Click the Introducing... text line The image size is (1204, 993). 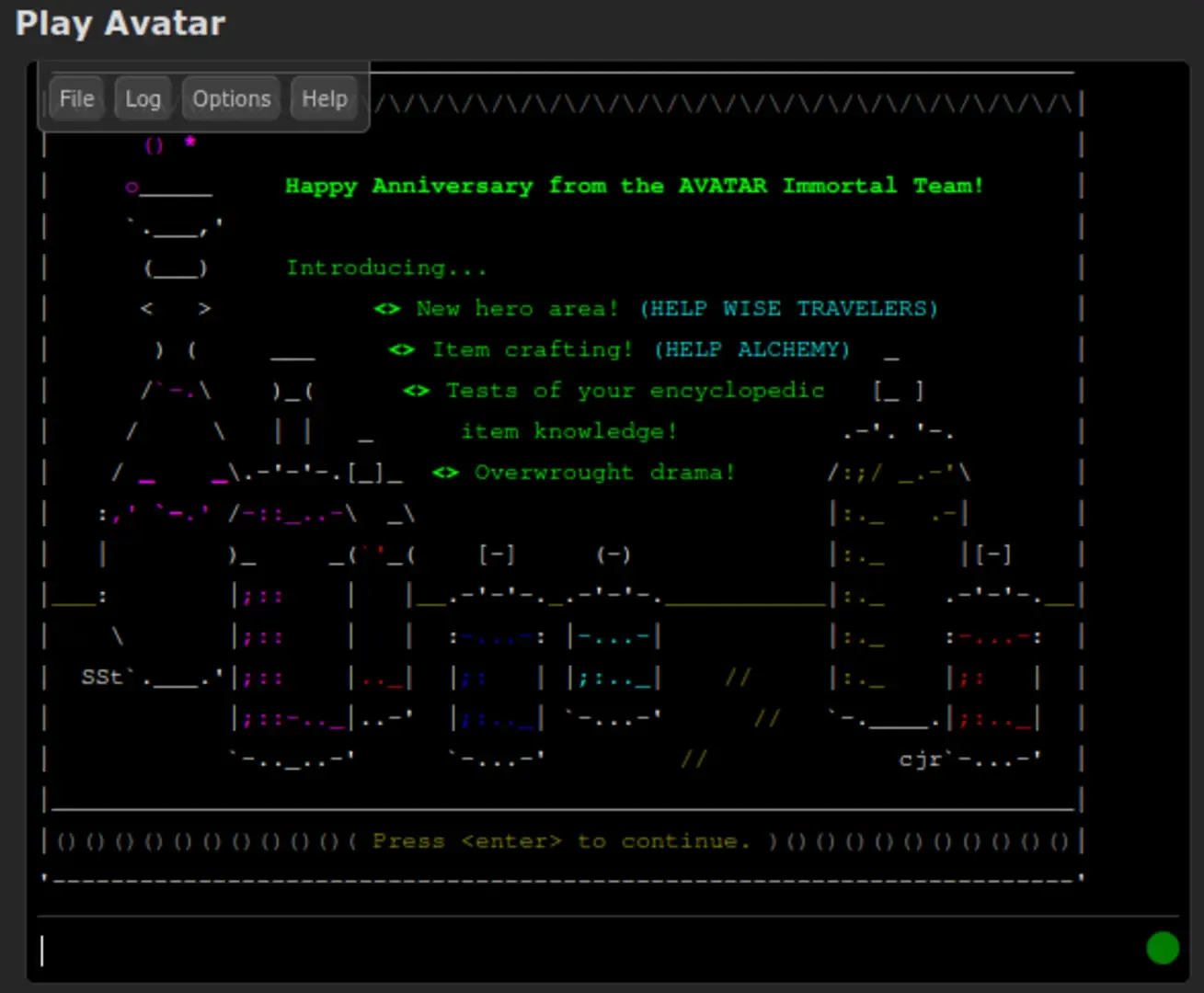coord(386,268)
